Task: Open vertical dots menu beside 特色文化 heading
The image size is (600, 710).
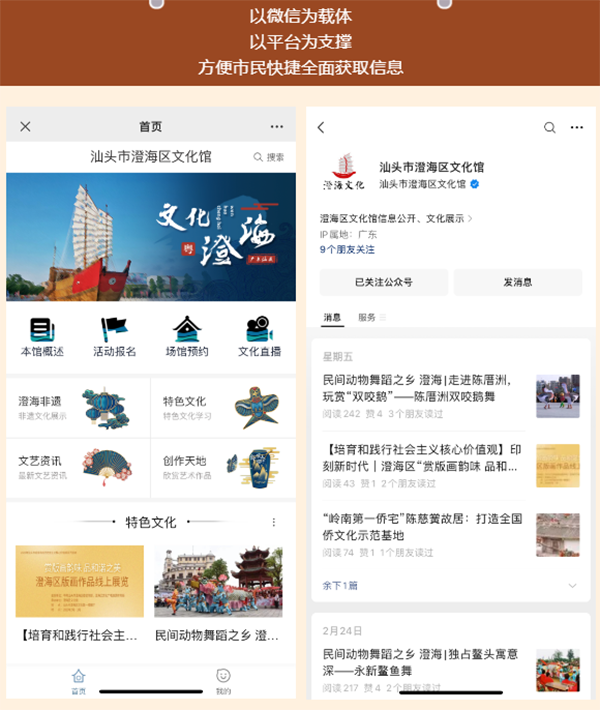Action: point(274,523)
